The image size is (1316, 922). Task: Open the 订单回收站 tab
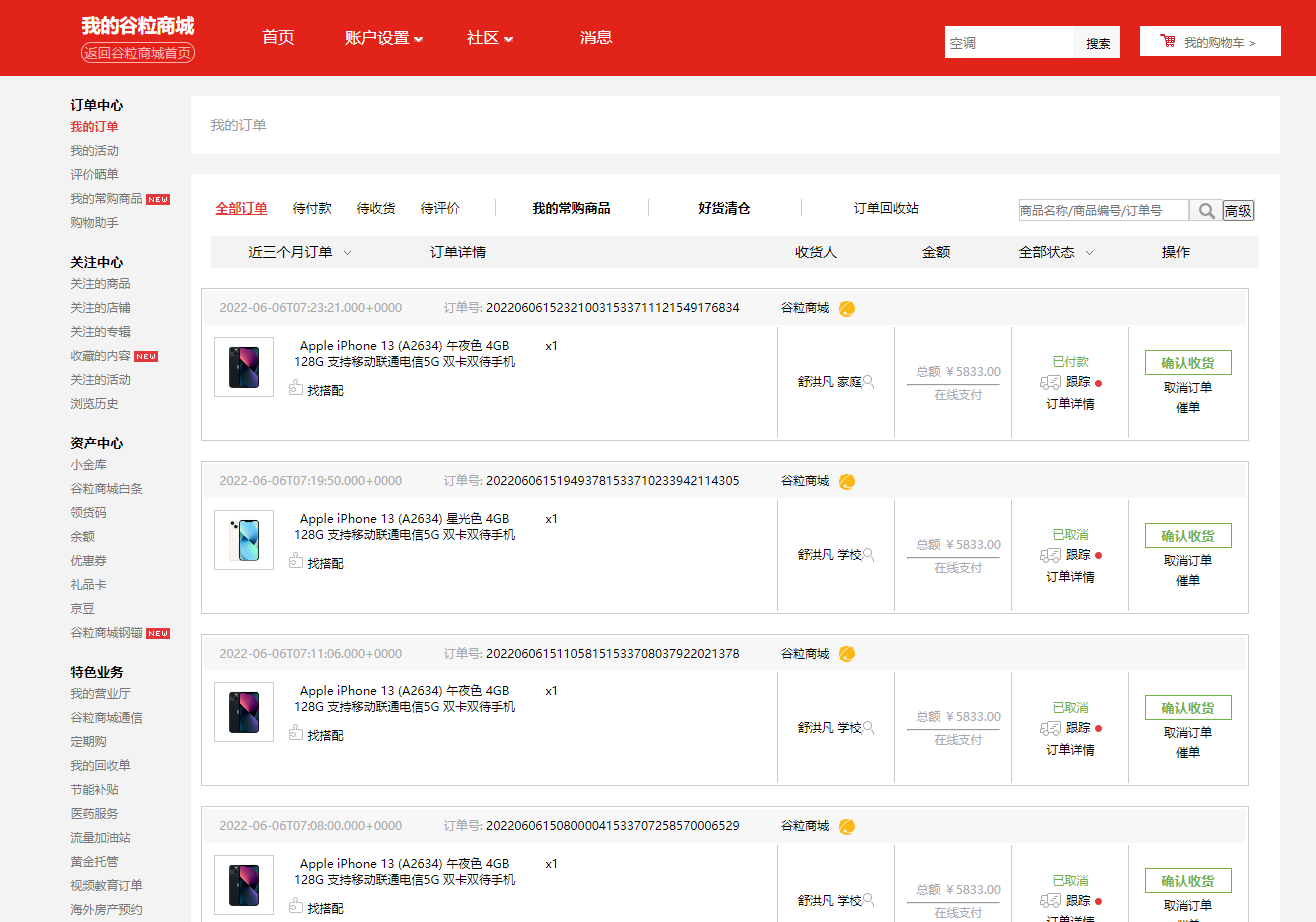(886, 208)
